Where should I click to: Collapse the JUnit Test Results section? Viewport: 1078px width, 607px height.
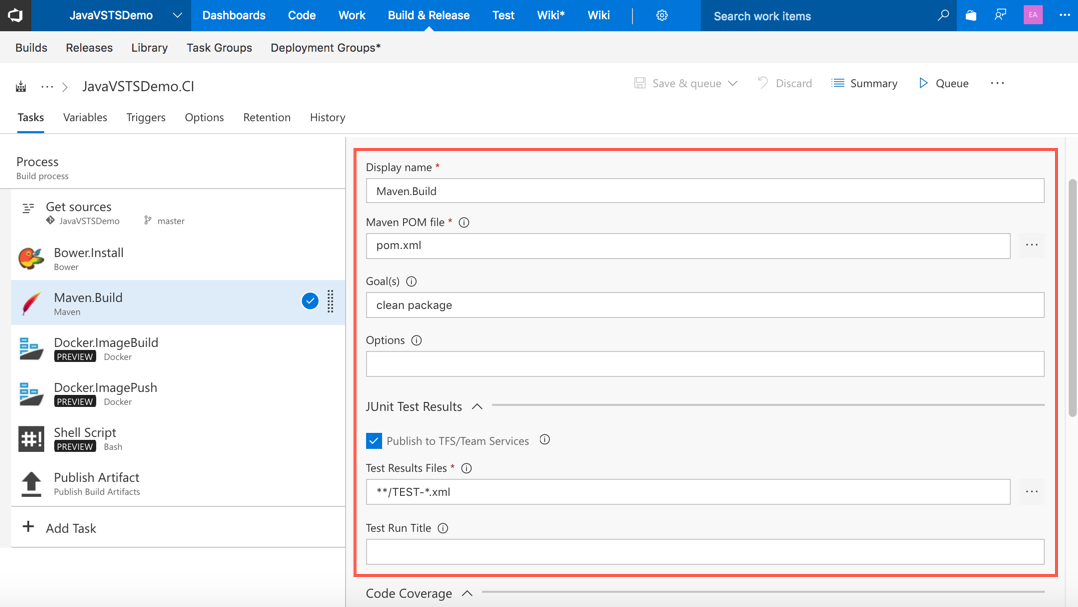coord(477,406)
